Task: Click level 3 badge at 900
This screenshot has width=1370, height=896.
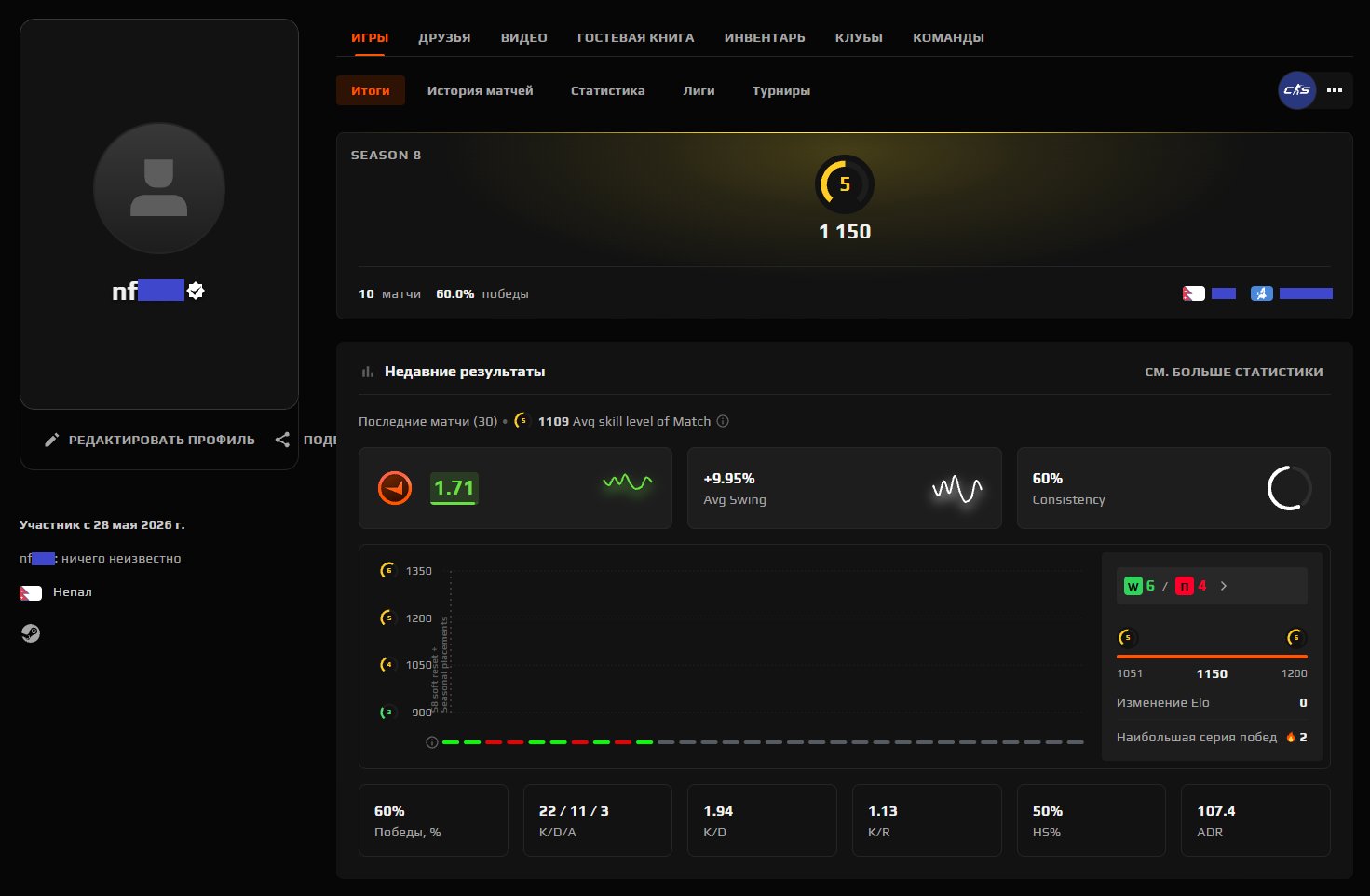Action: pyautogui.click(x=388, y=712)
